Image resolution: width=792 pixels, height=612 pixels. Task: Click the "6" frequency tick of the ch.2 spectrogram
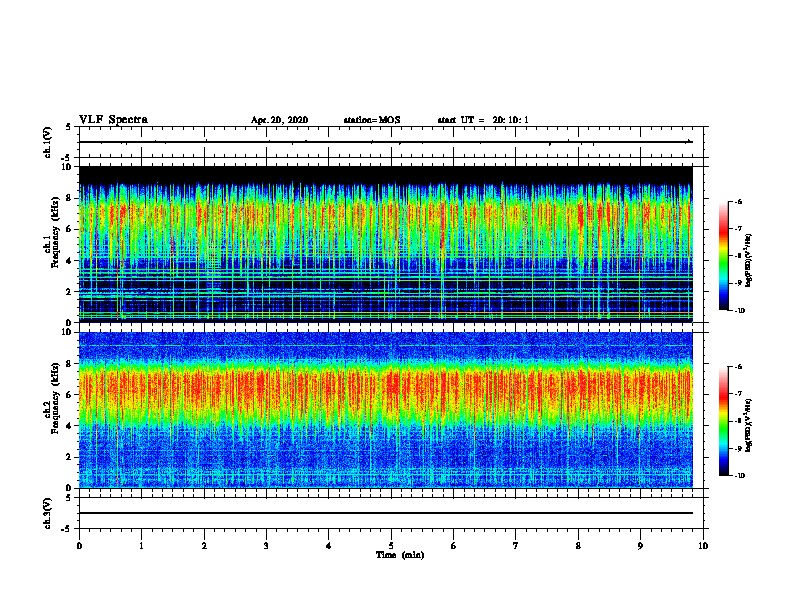point(70,395)
